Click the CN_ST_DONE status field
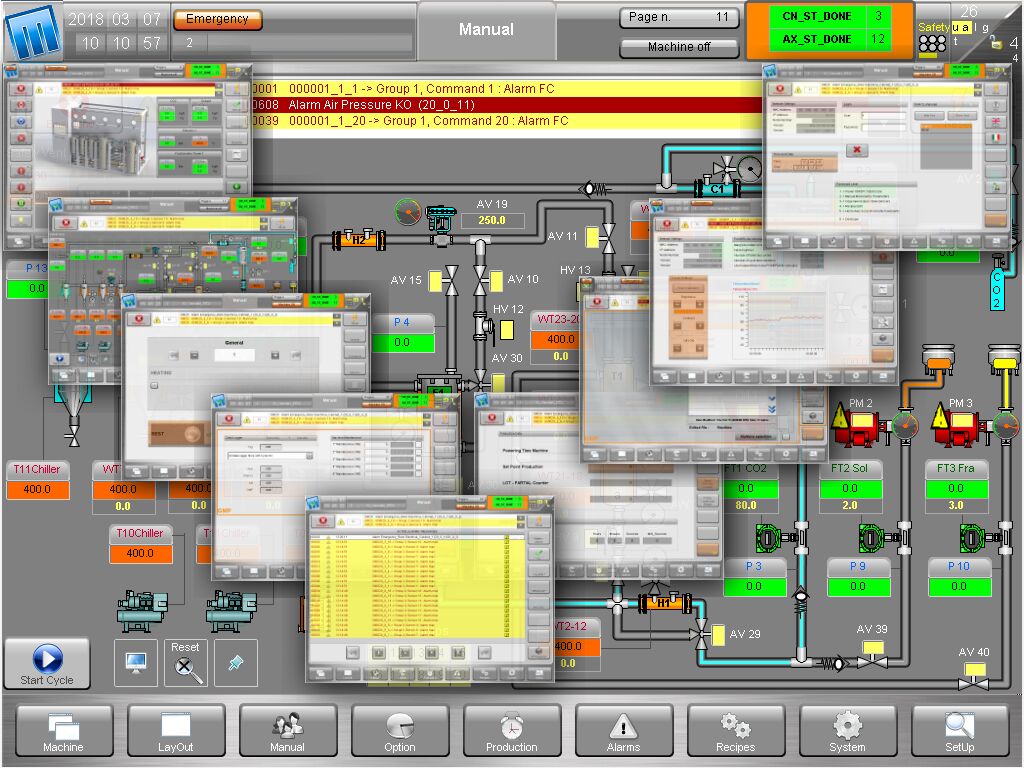 point(828,16)
